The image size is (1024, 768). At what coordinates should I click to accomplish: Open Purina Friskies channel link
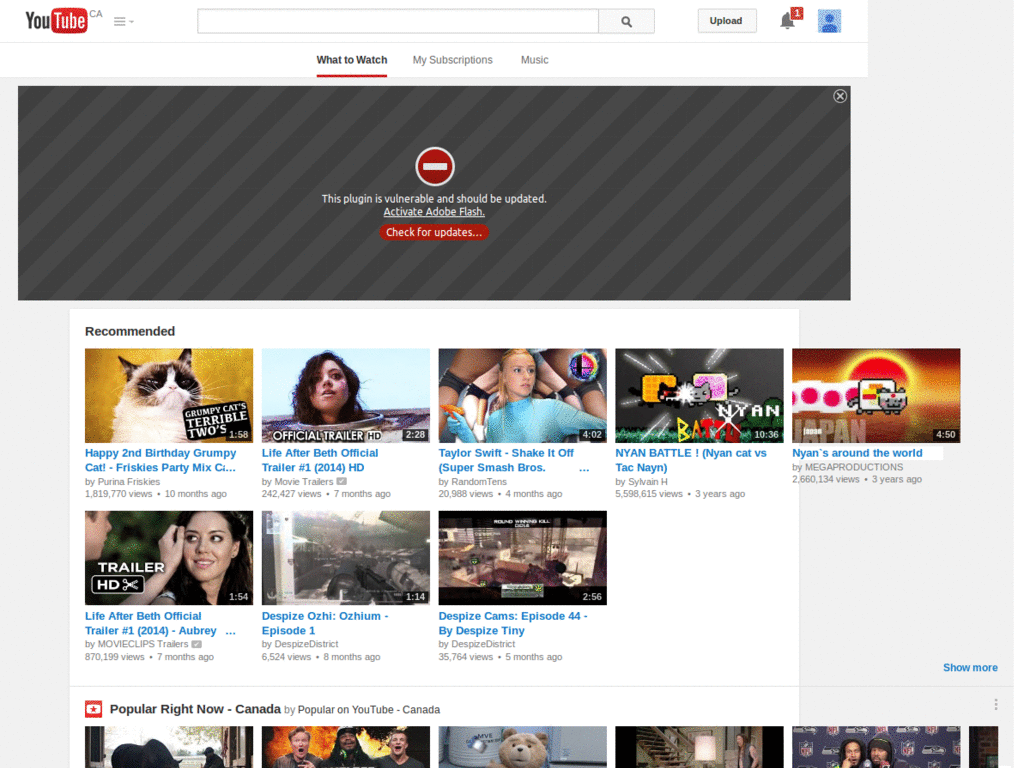tap(129, 481)
